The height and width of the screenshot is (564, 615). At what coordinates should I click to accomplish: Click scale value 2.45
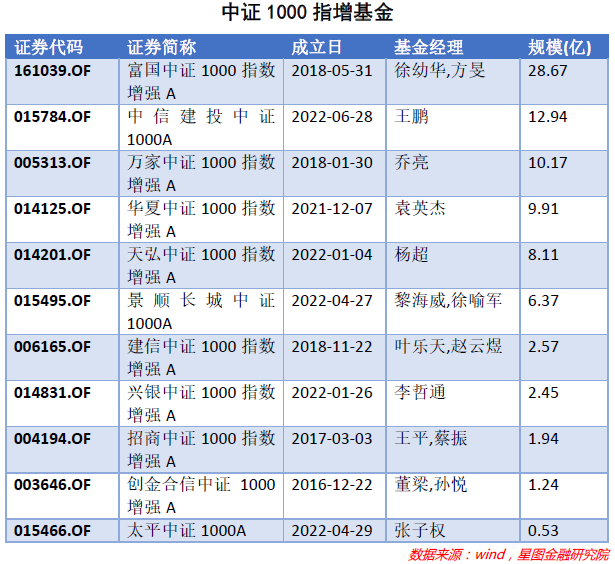pos(543,393)
